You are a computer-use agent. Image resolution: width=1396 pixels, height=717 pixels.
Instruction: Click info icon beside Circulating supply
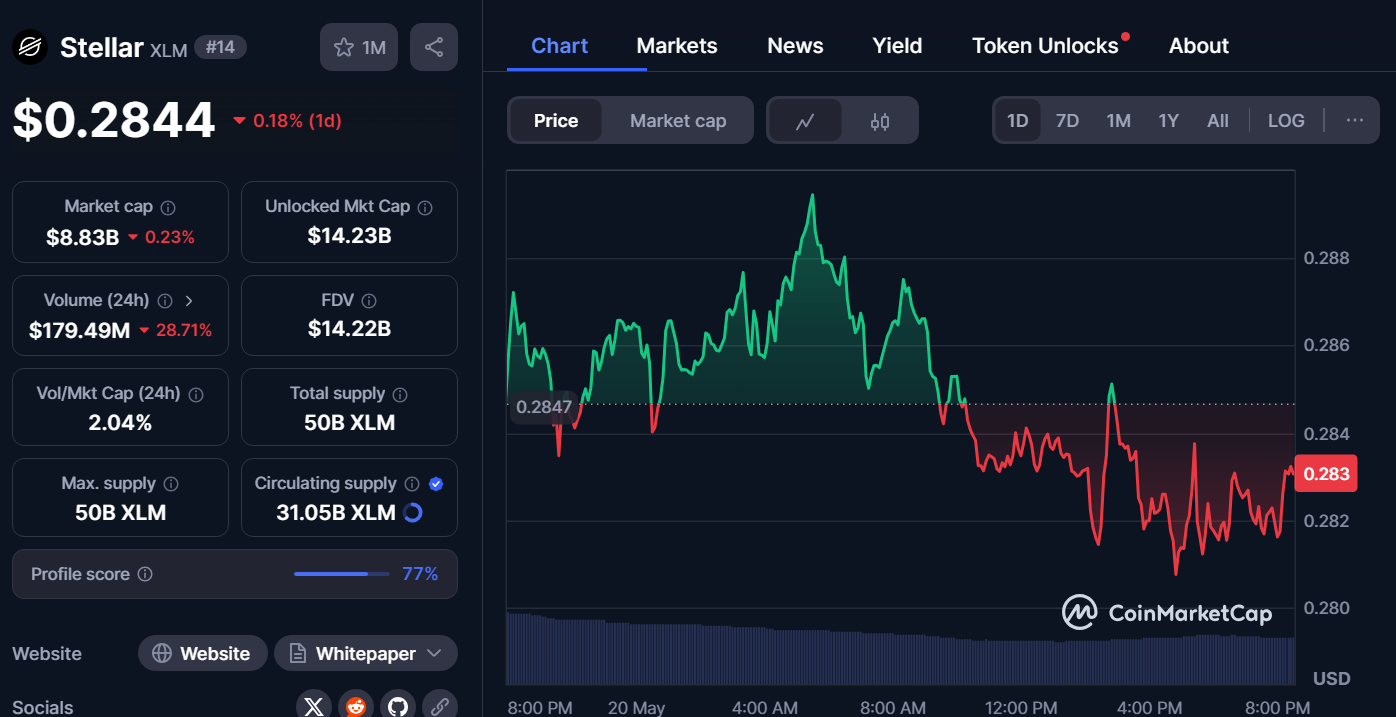[411, 484]
